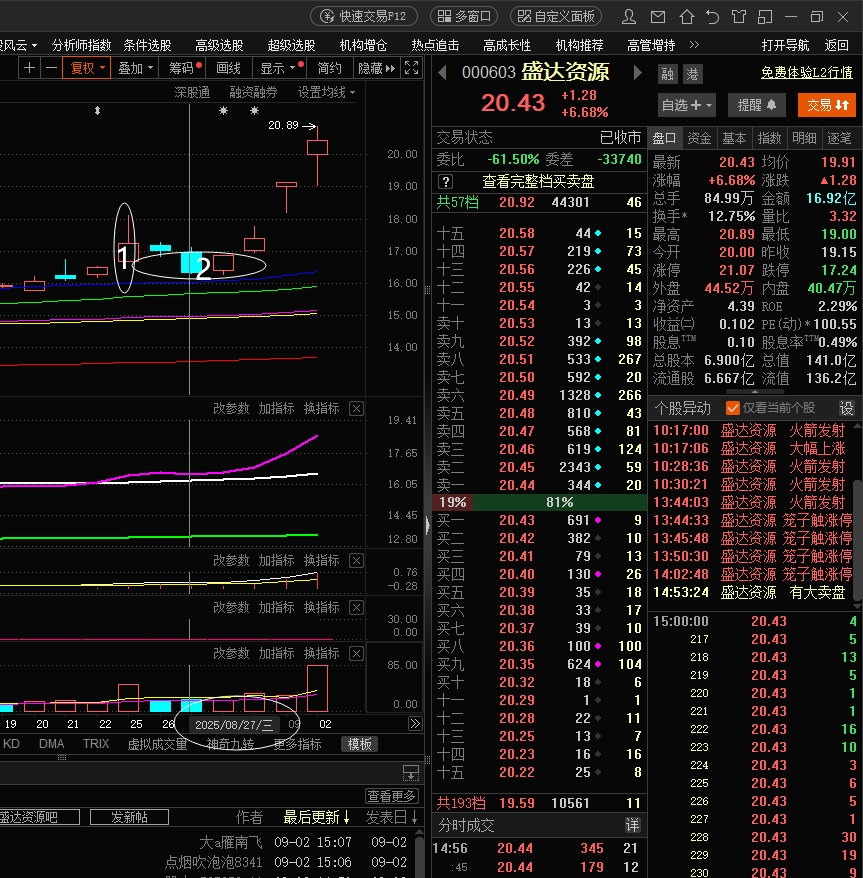
Task: Switch to the 明细 tab
Action: coord(804,138)
